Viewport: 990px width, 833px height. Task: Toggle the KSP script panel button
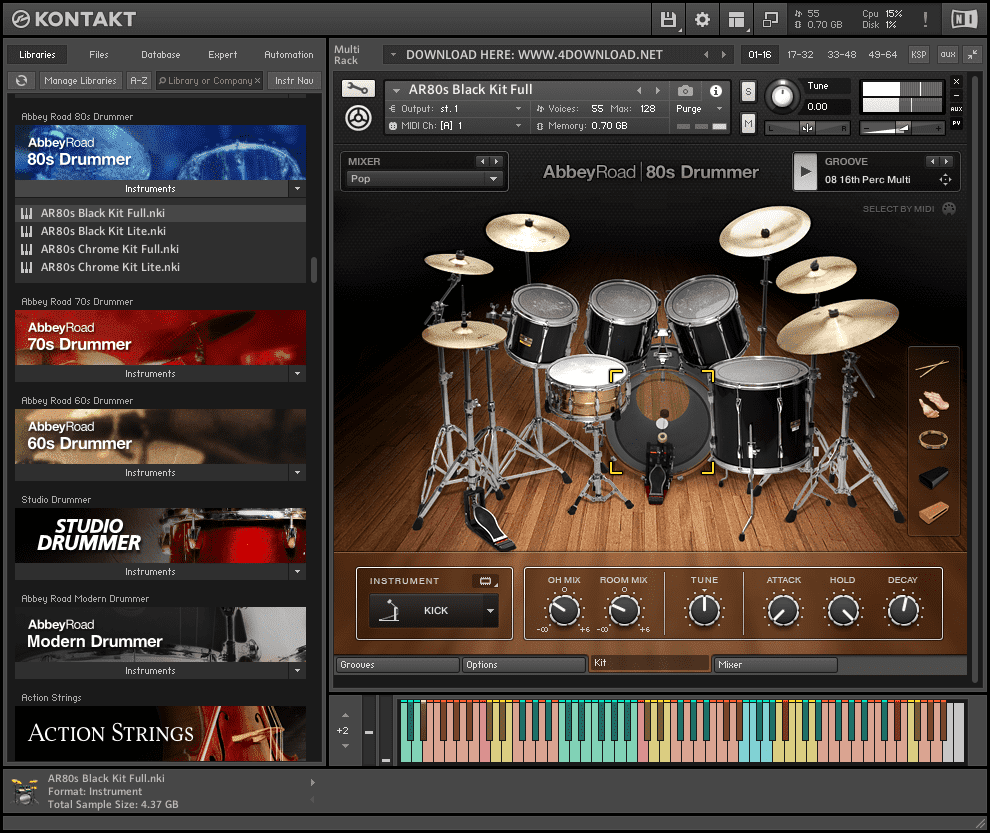pyautogui.click(x=918, y=54)
